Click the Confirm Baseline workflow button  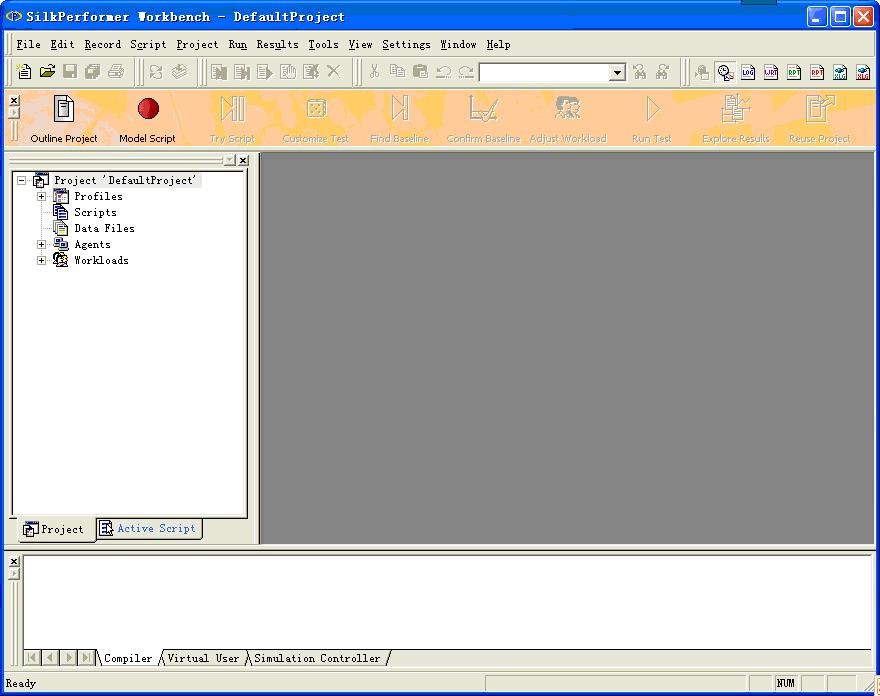(x=483, y=119)
